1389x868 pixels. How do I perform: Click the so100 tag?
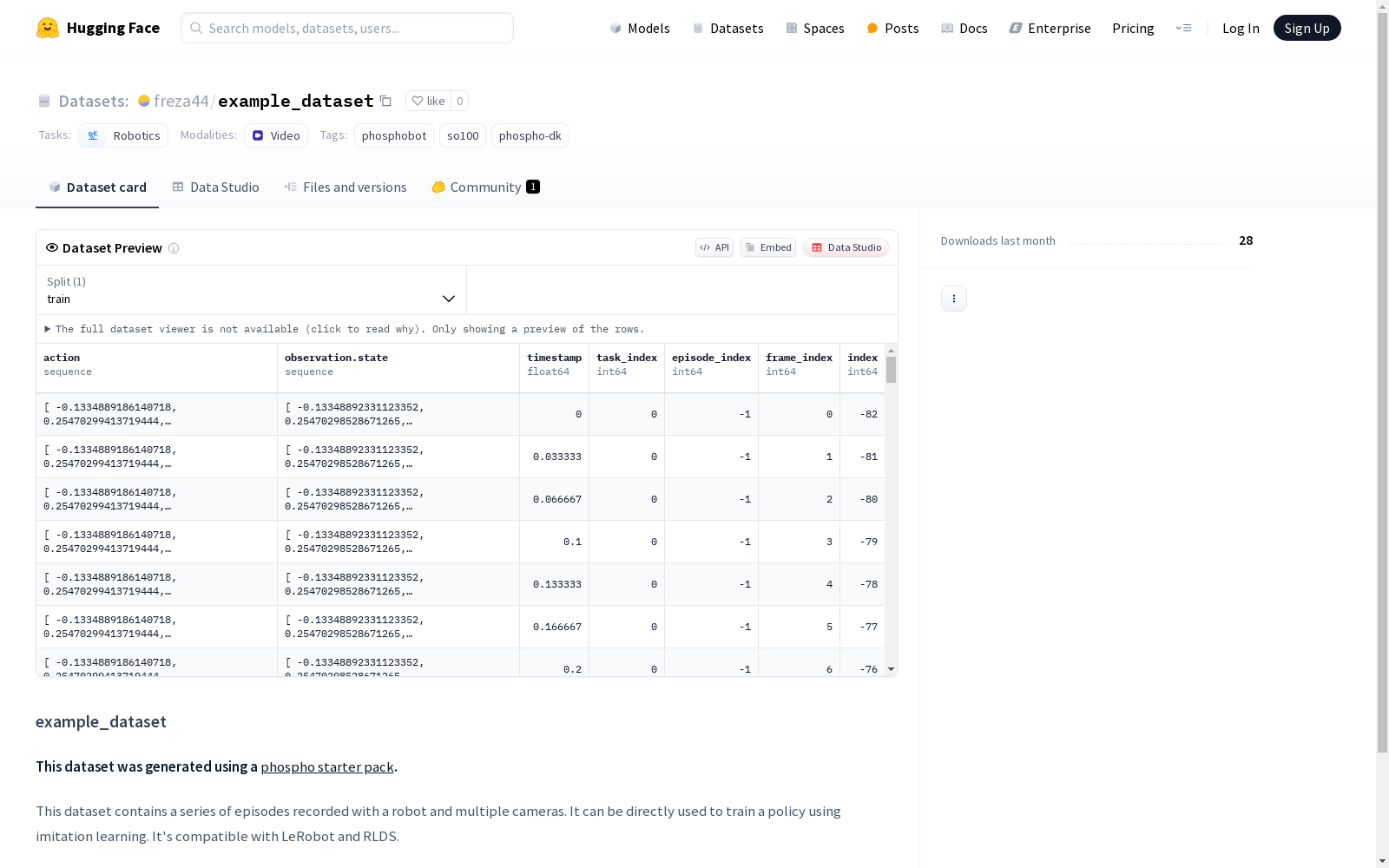(x=463, y=135)
